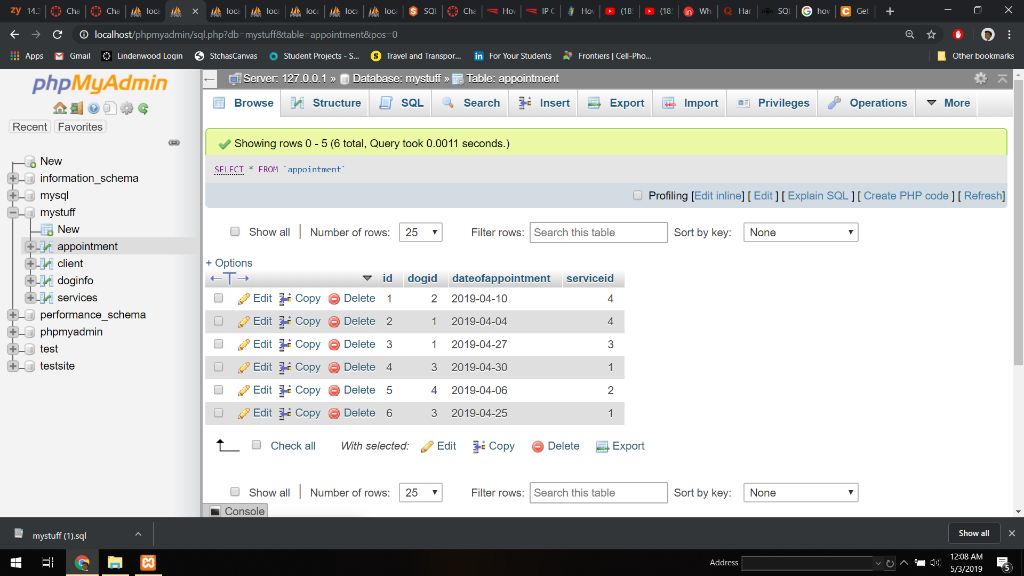Delete the row dated 2019-04-30
1024x576 pixels.
point(352,367)
